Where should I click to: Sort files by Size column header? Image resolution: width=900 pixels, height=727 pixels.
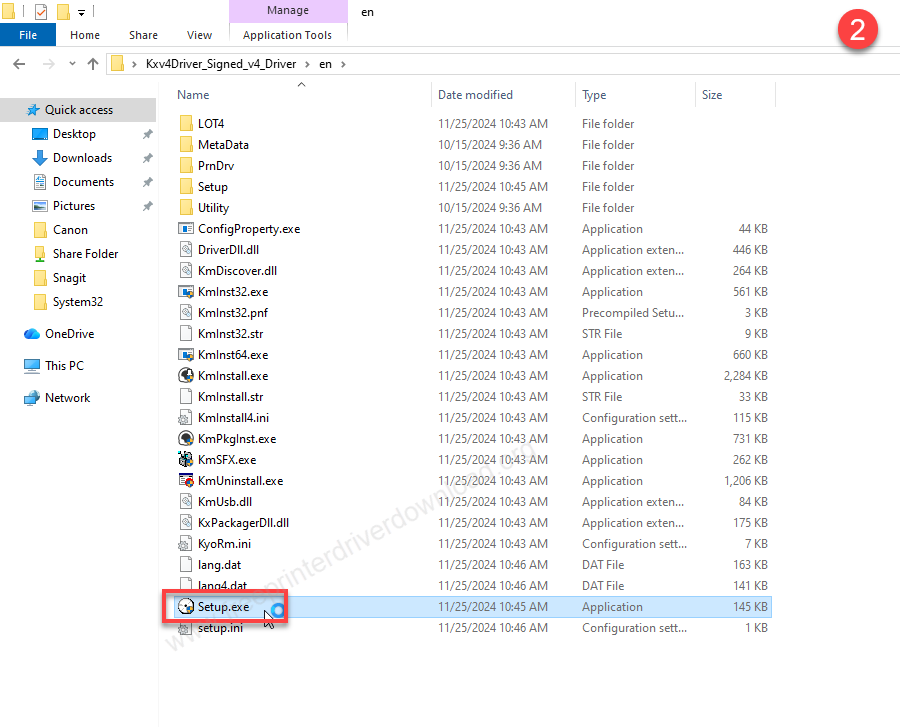click(712, 95)
